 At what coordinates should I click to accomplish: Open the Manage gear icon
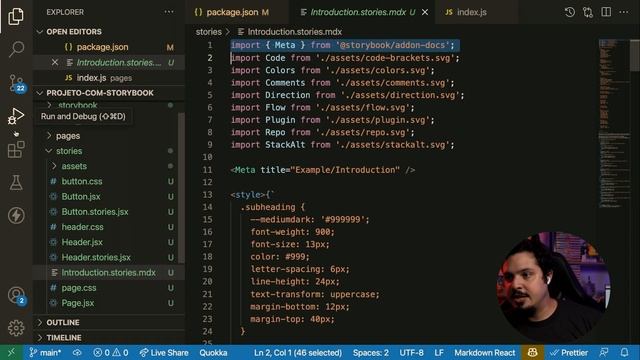(16, 328)
